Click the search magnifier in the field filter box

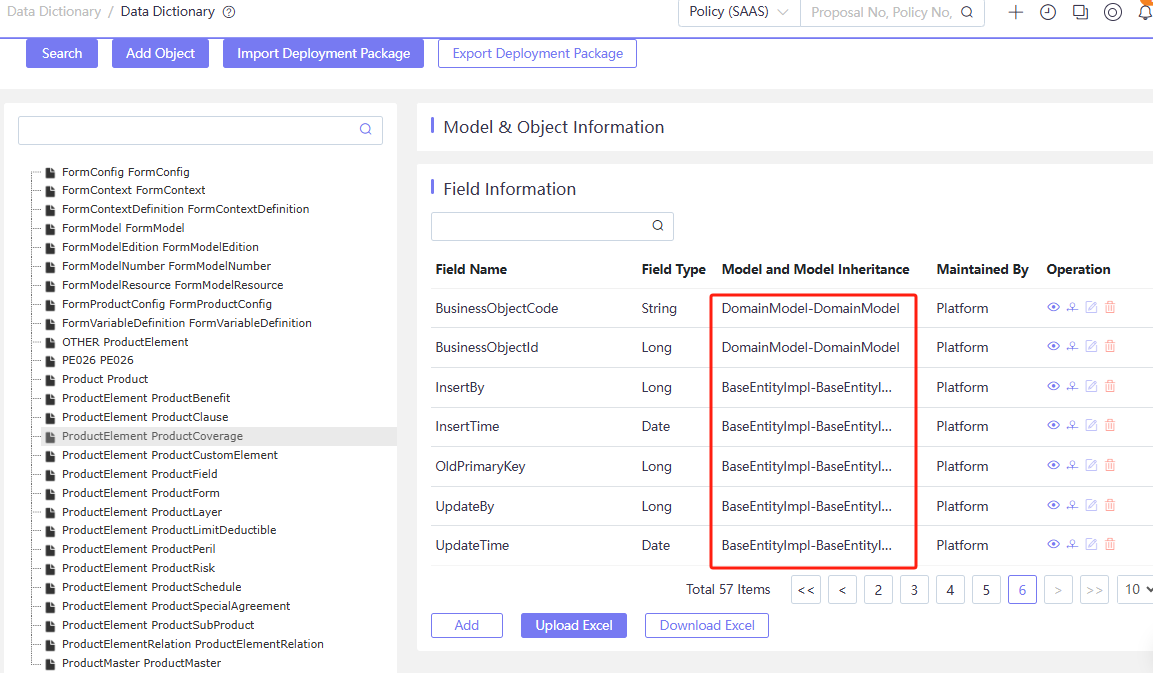[x=658, y=226]
